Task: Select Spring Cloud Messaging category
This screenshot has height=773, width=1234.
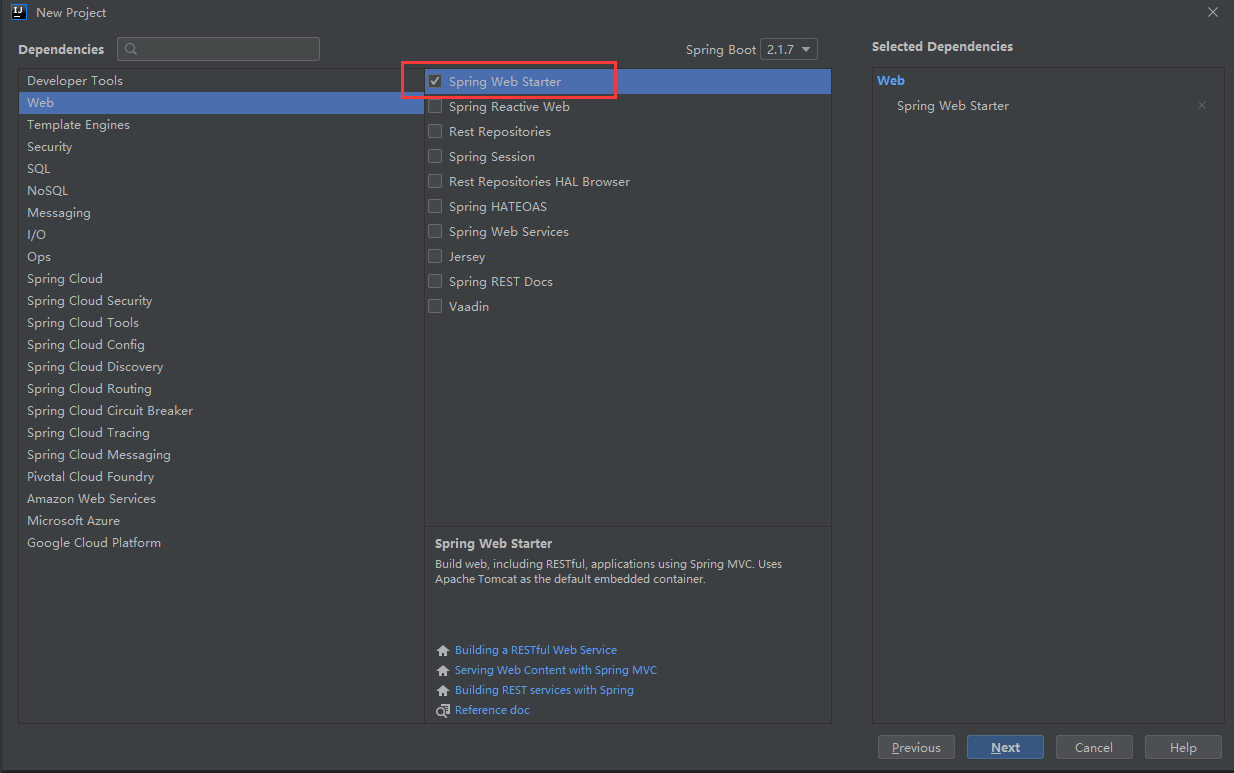Action: click(x=221, y=455)
